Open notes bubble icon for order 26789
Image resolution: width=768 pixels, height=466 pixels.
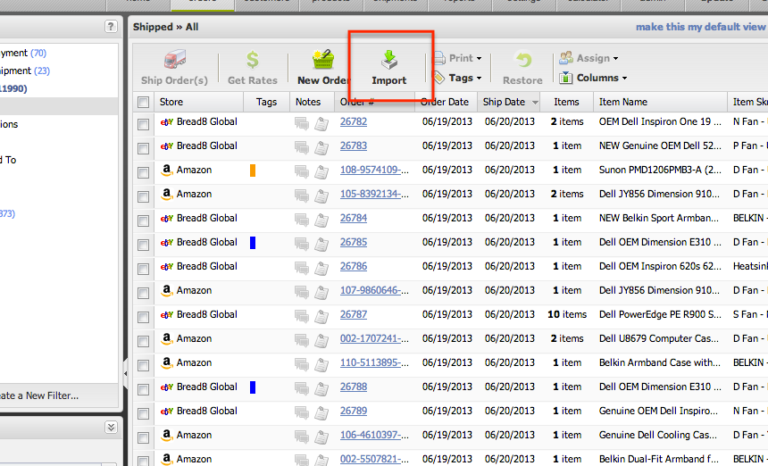[302, 413]
